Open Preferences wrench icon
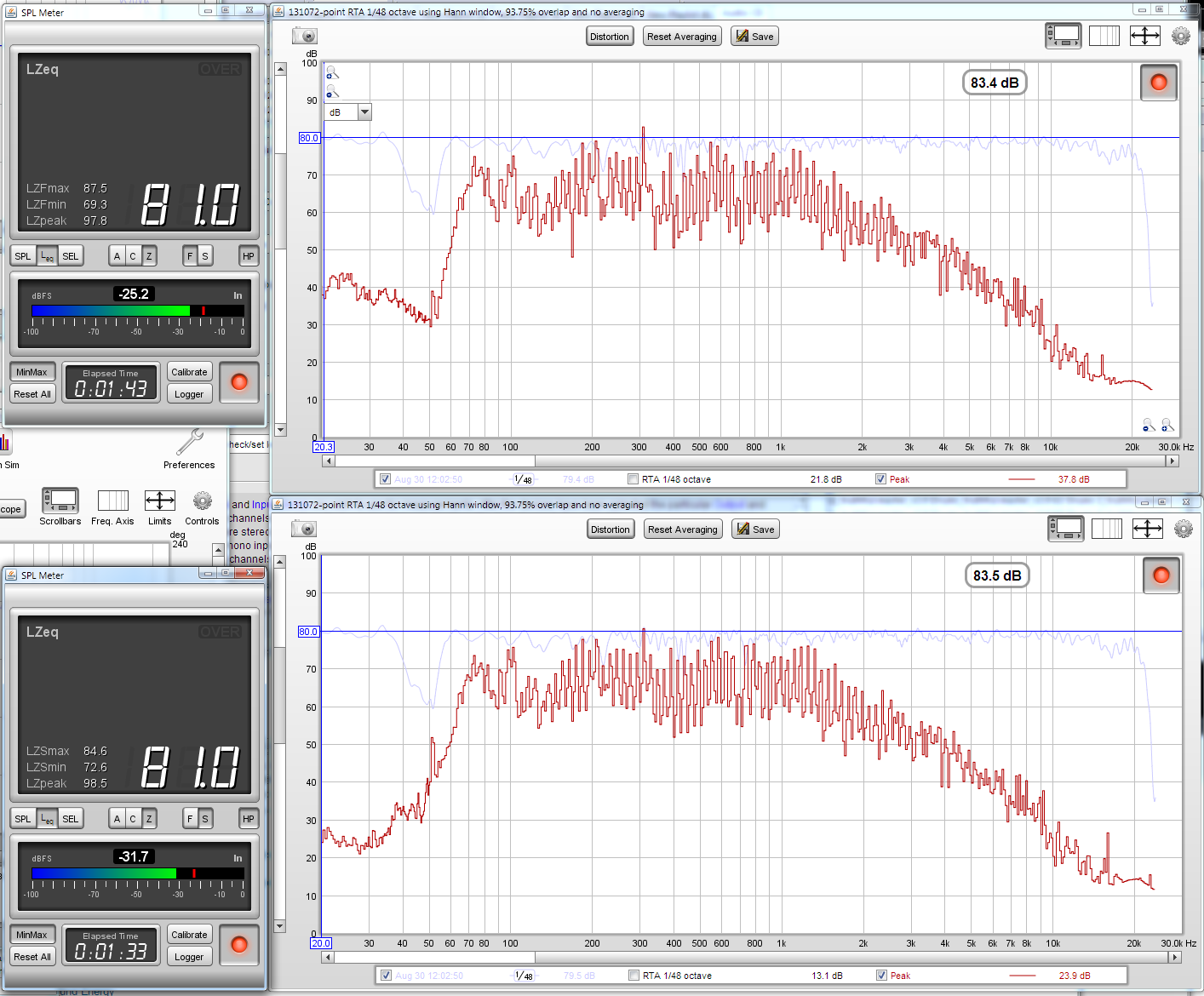 click(189, 443)
